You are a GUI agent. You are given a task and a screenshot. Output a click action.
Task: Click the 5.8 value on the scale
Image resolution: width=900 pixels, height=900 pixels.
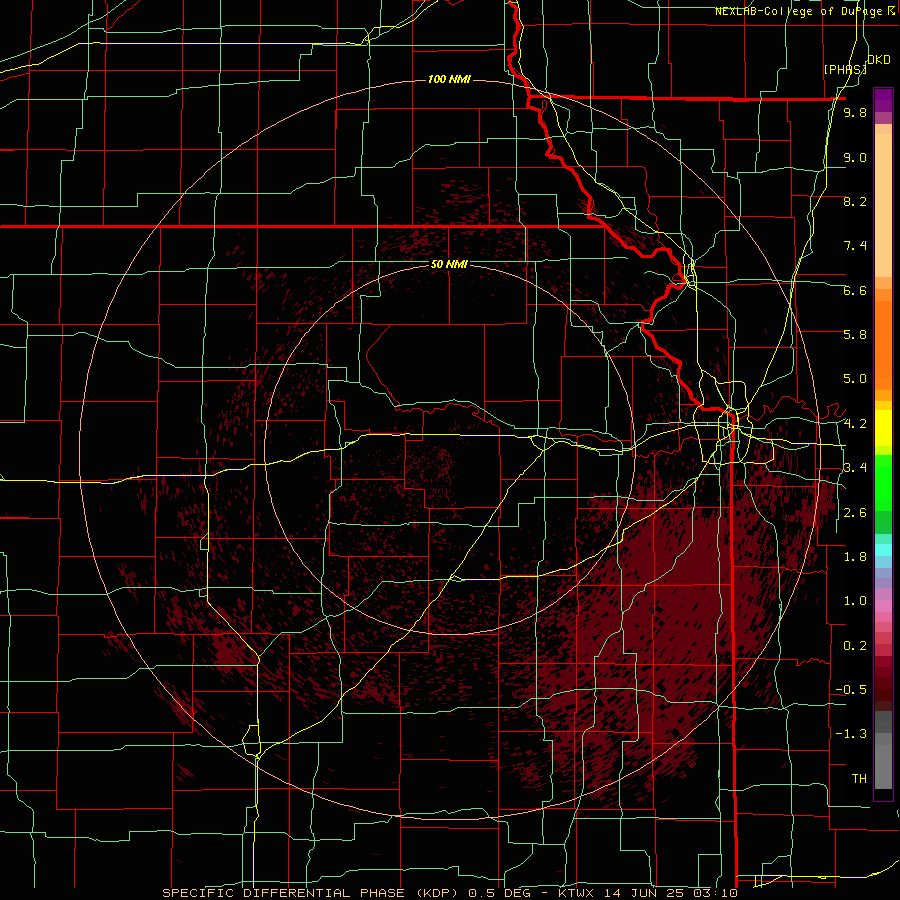tap(855, 335)
